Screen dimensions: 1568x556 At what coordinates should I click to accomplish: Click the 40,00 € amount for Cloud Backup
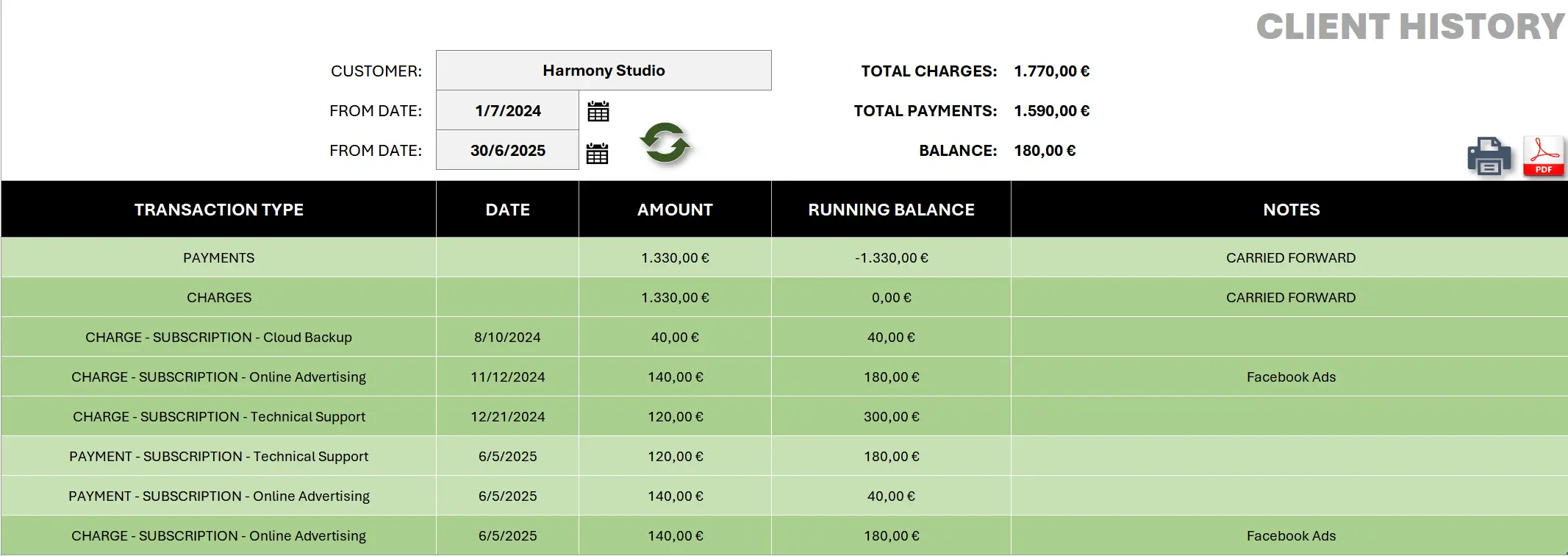click(x=675, y=338)
